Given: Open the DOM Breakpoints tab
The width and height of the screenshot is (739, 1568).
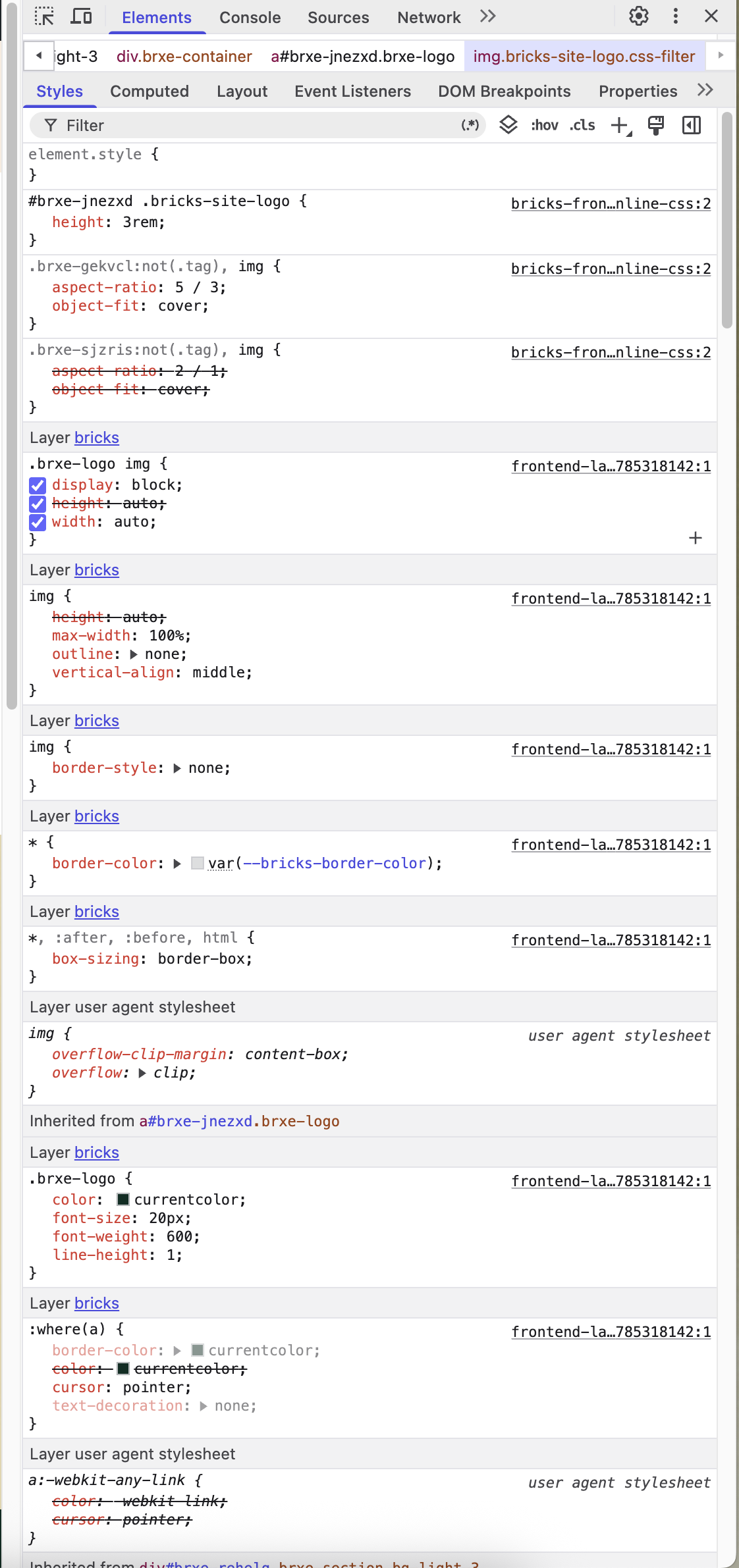Looking at the screenshot, I should [x=505, y=91].
